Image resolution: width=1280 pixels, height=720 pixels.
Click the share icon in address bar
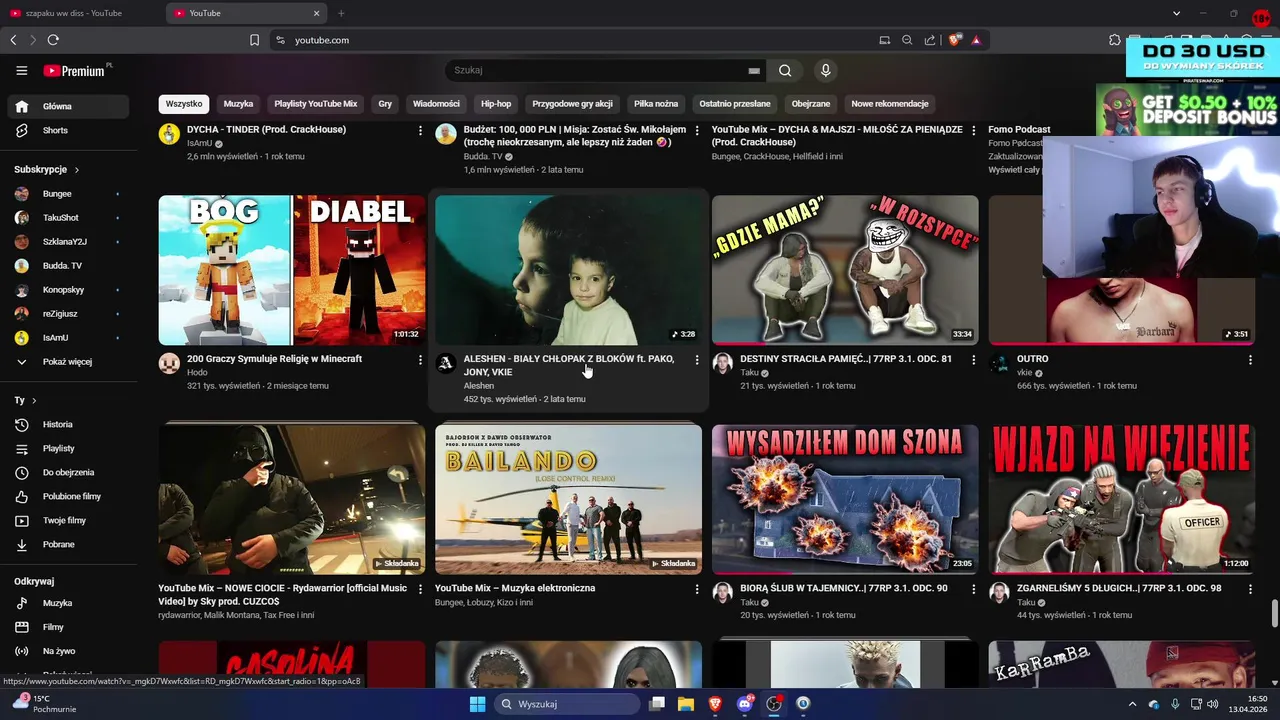[x=930, y=40]
